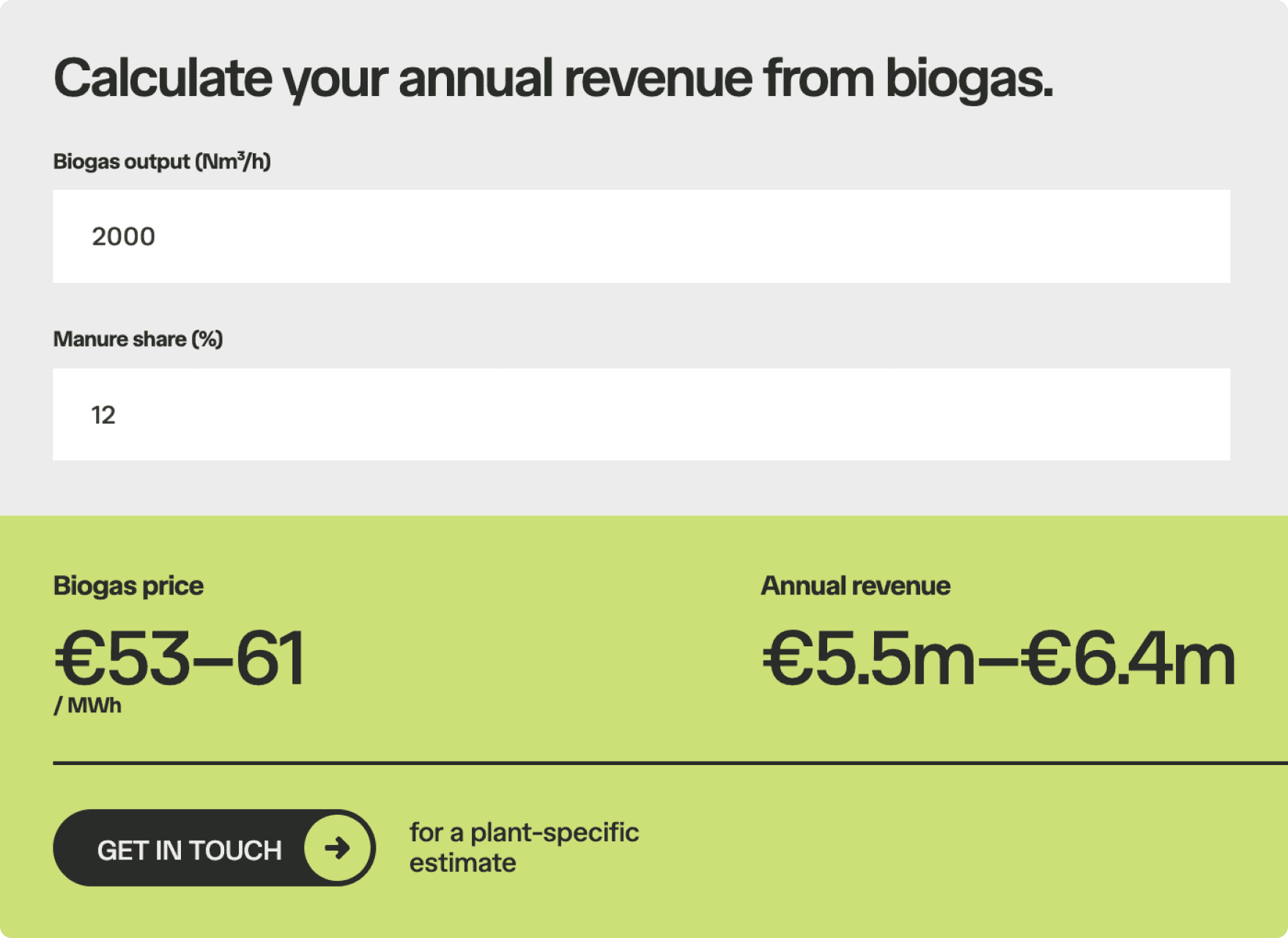Click the Biogas price label
The width and height of the screenshot is (1288, 938).
pyautogui.click(x=128, y=586)
